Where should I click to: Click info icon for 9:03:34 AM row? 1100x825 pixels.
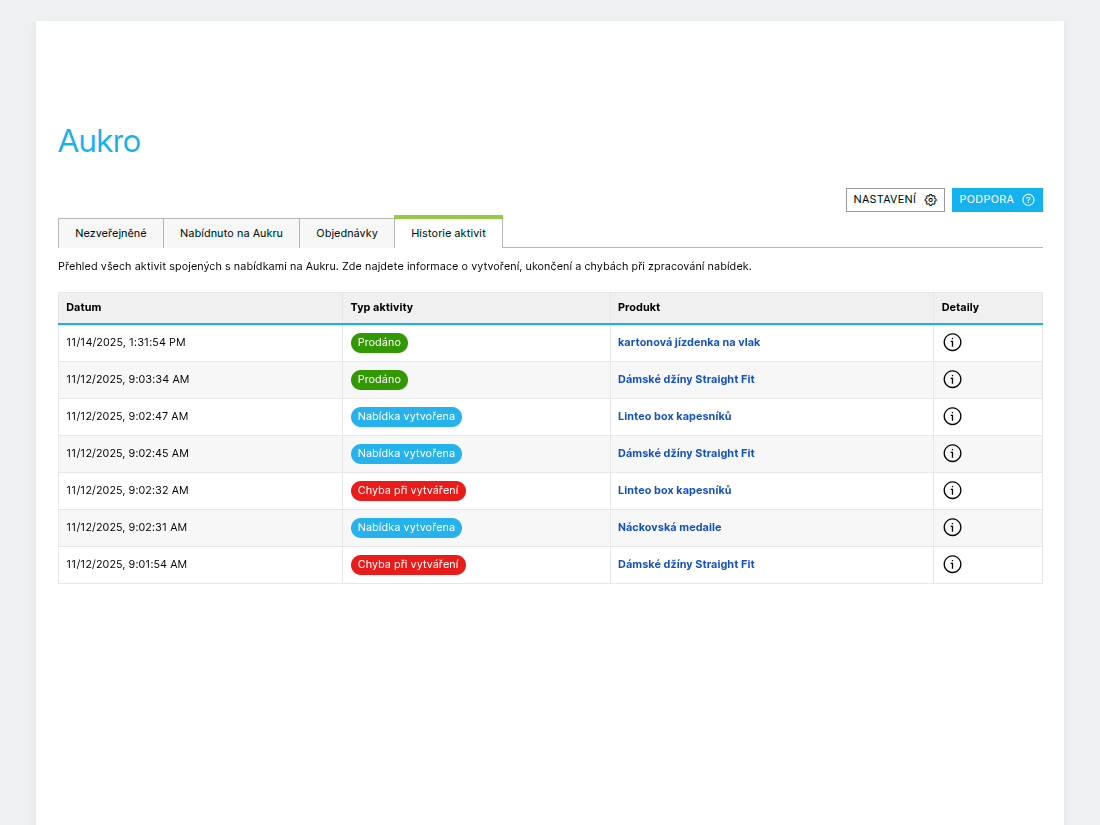point(952,379)
